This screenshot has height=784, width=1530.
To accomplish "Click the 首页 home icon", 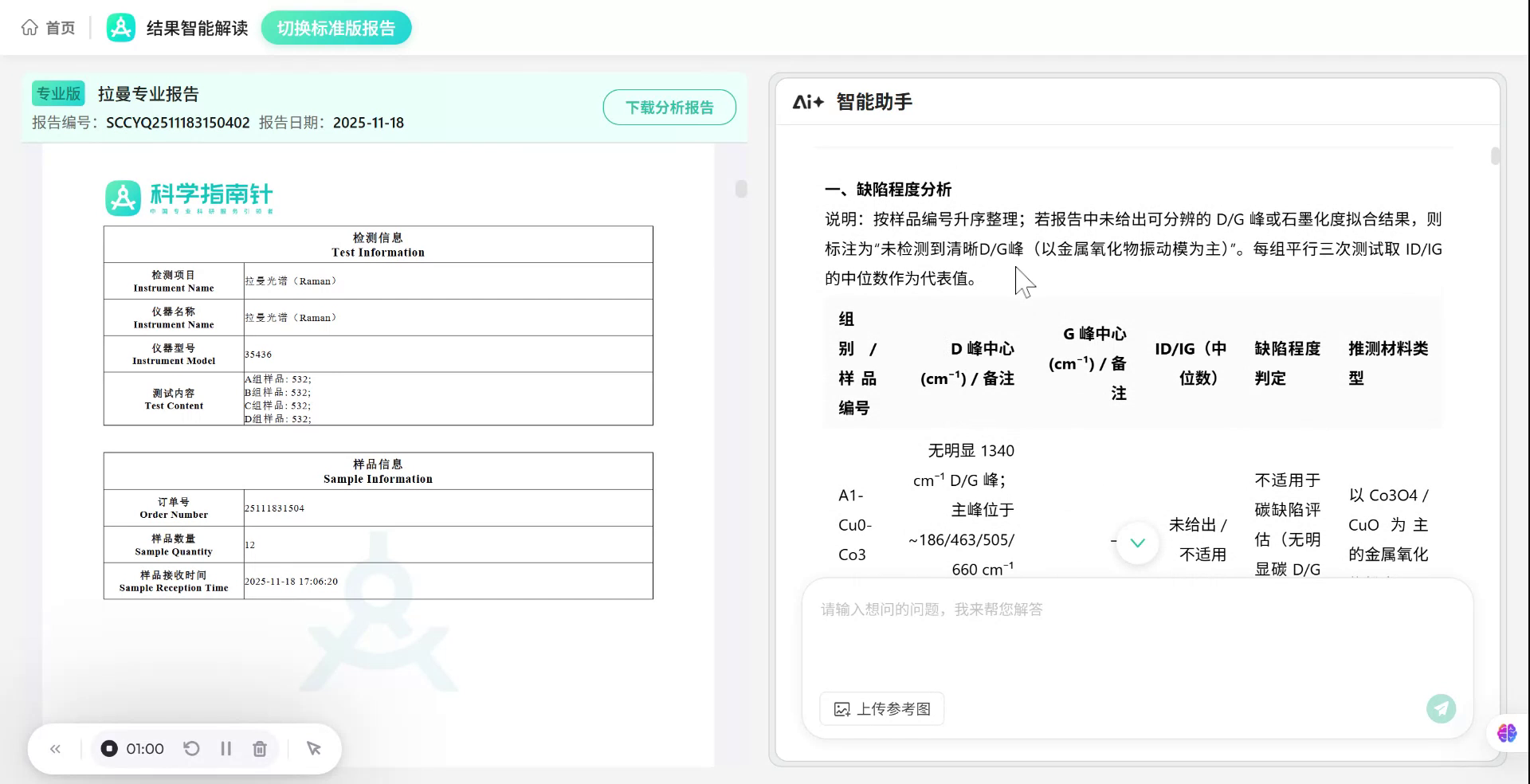I will pyautogui.click(x=29, y=26).
